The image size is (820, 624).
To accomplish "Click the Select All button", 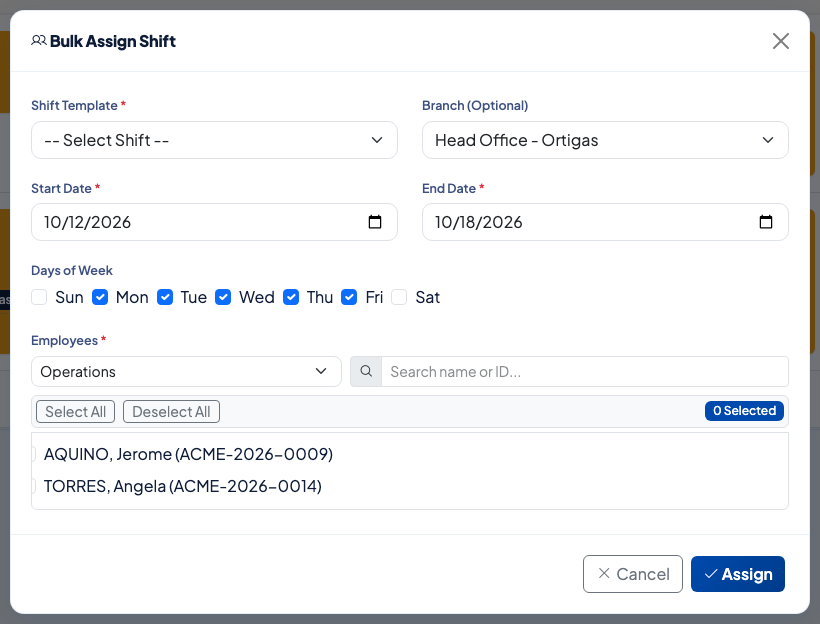I will point(75,412).
